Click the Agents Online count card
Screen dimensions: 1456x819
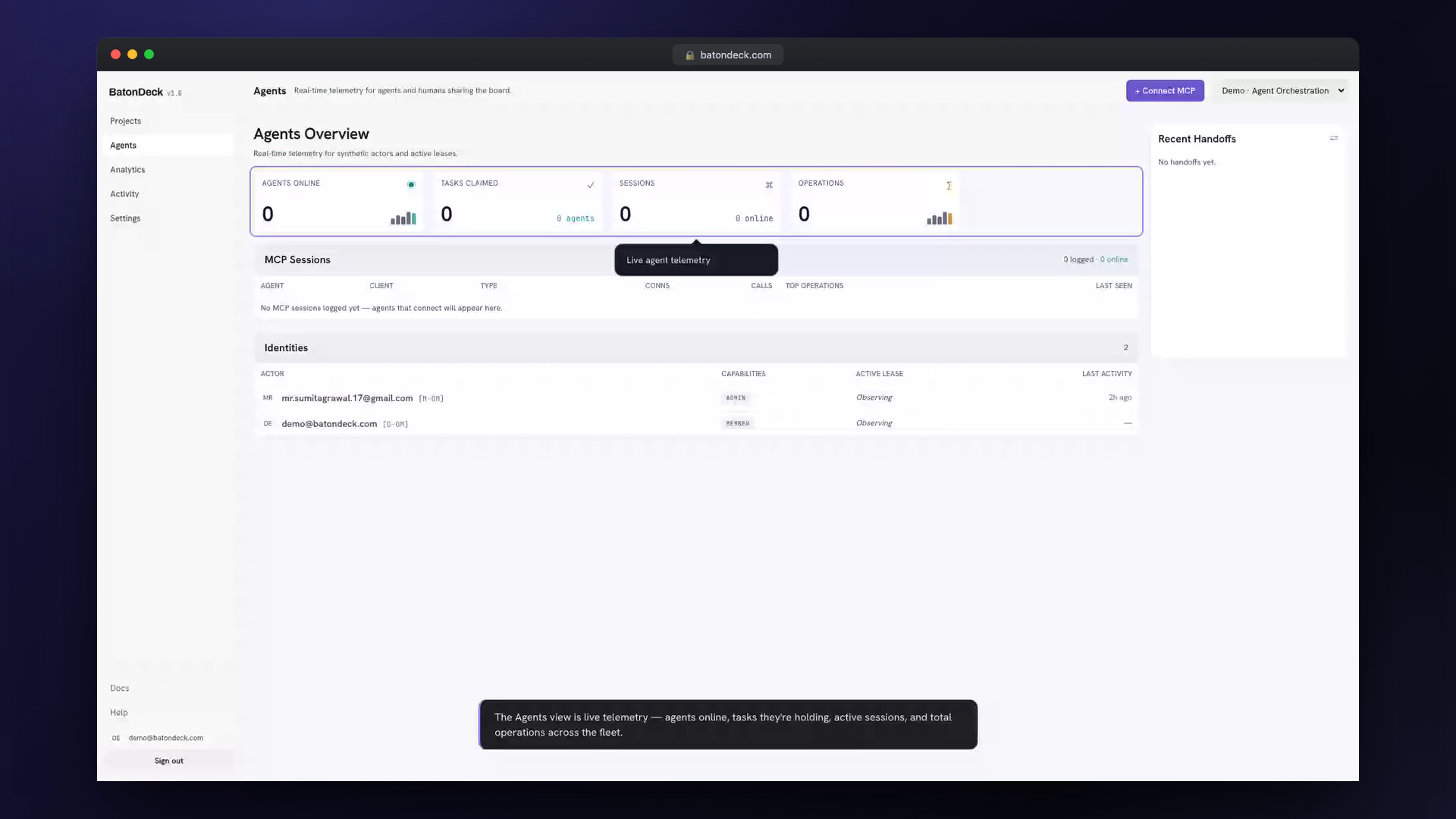click(338, 202)
